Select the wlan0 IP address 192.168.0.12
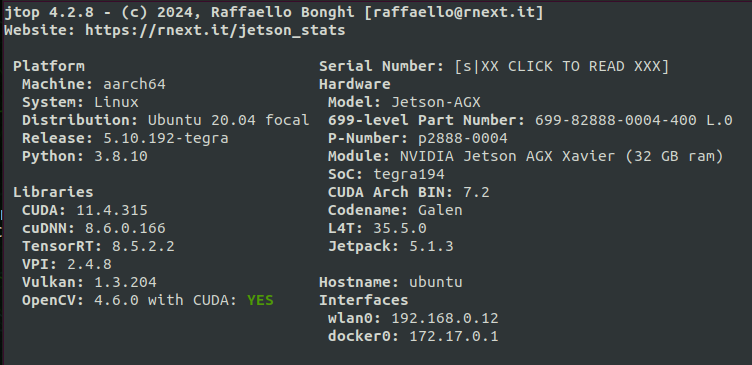Viewport: 752px width, 365px height. click(x=445, y=318)
